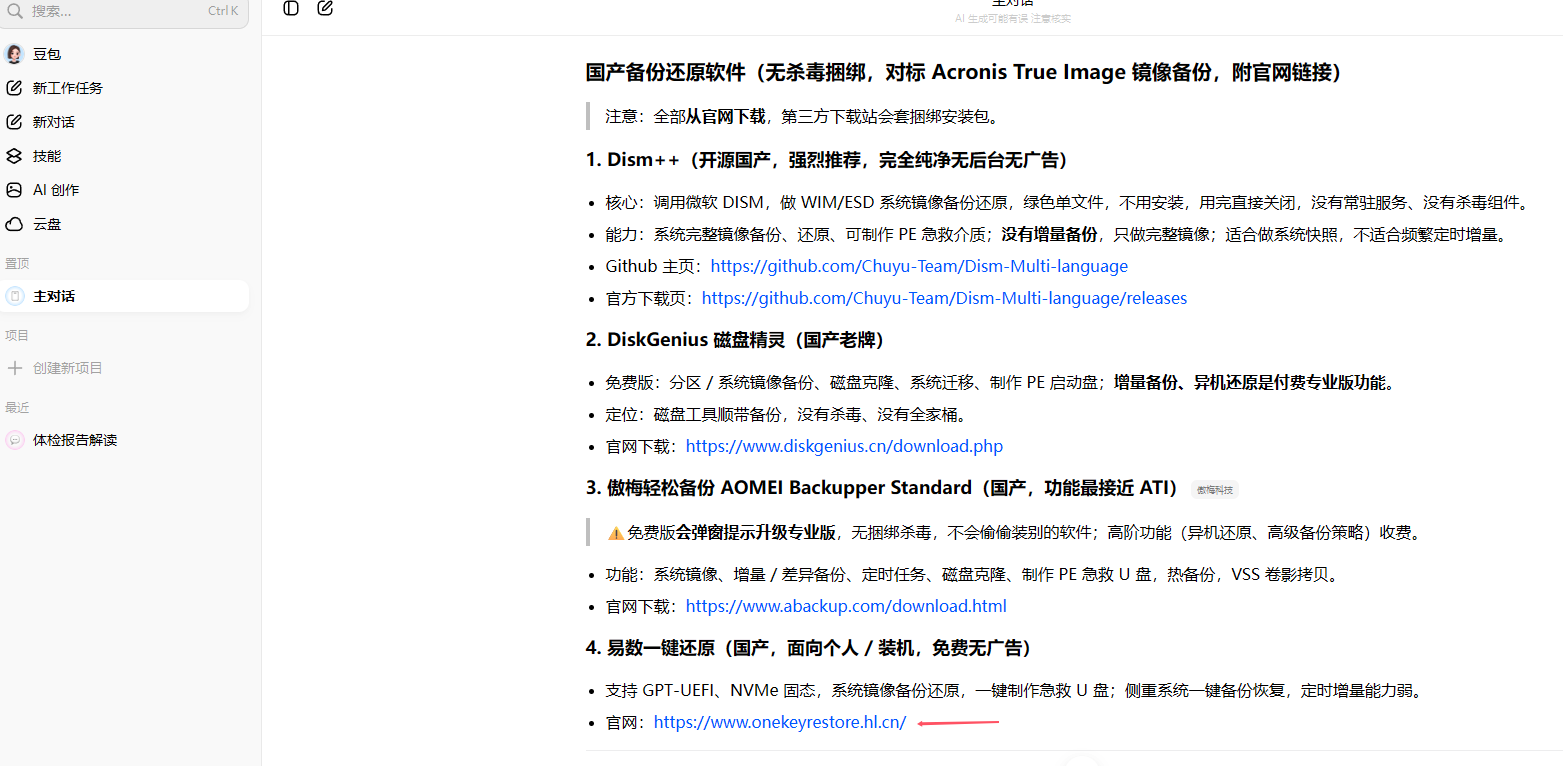Click the 体检报告解读 chat bubble icon
1563x766 pixels.
(15, 440)
